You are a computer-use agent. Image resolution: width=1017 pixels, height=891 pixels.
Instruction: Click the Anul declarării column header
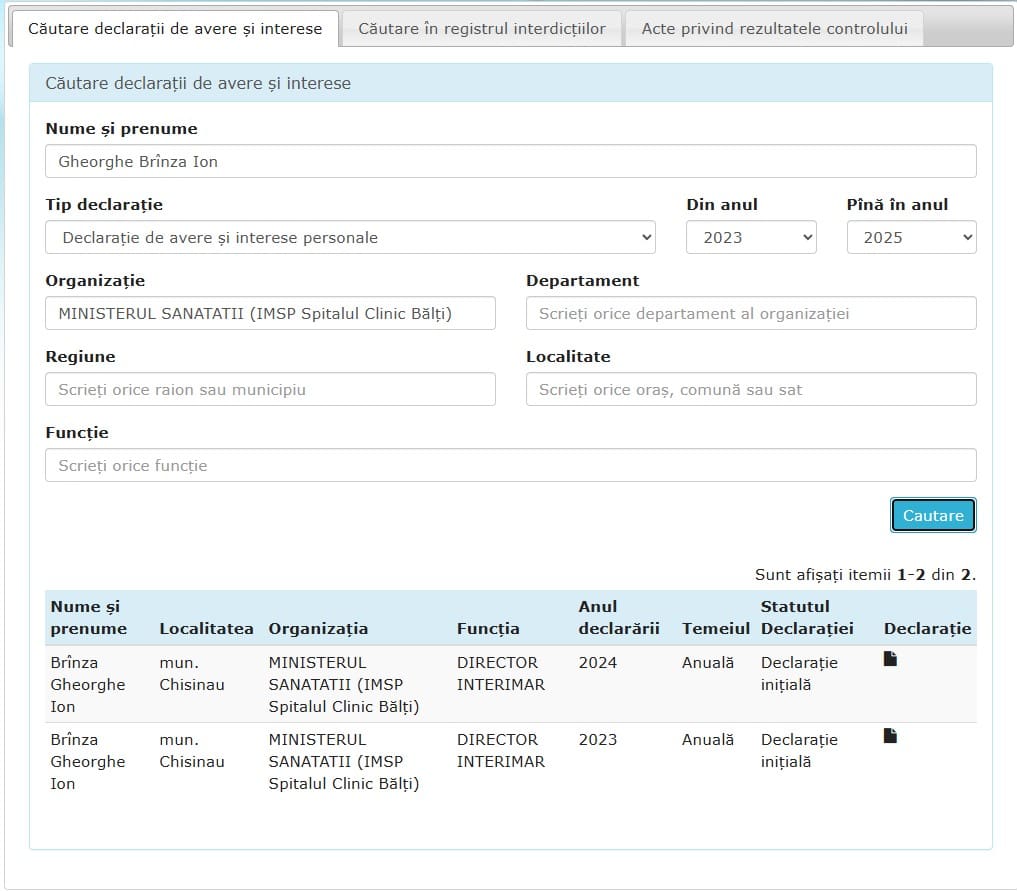click(618, 617)
